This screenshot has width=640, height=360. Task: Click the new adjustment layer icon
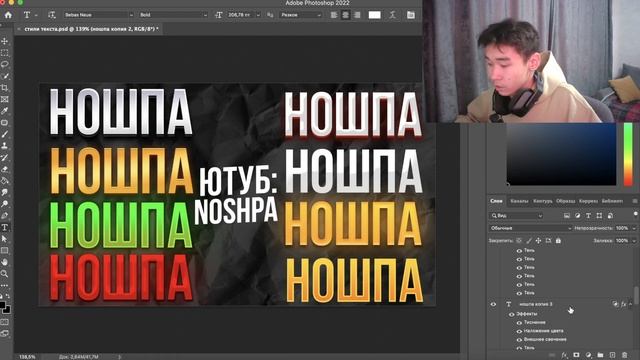click(588, 356)
